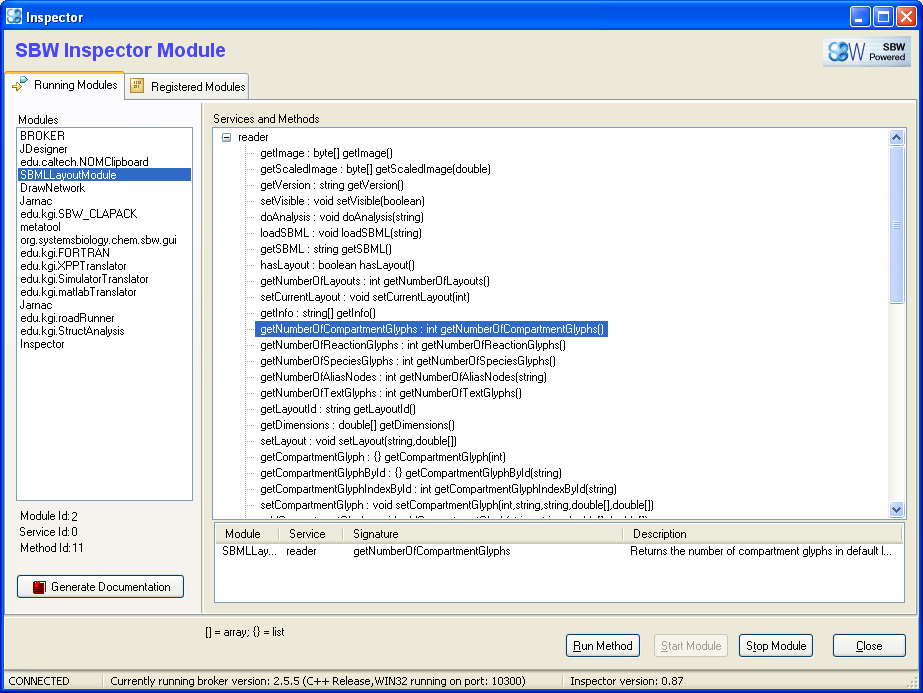Select the getVersion method

[332, 185]
